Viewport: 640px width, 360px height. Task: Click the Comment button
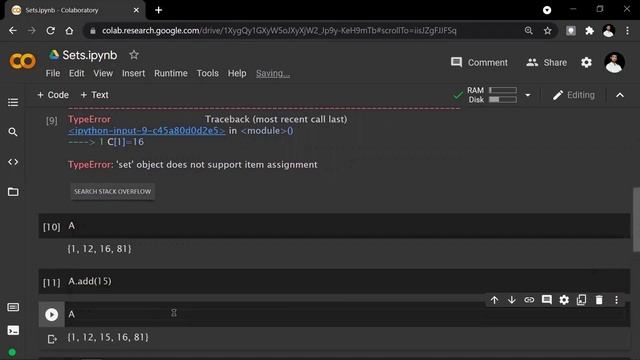[x=479, y=62]
